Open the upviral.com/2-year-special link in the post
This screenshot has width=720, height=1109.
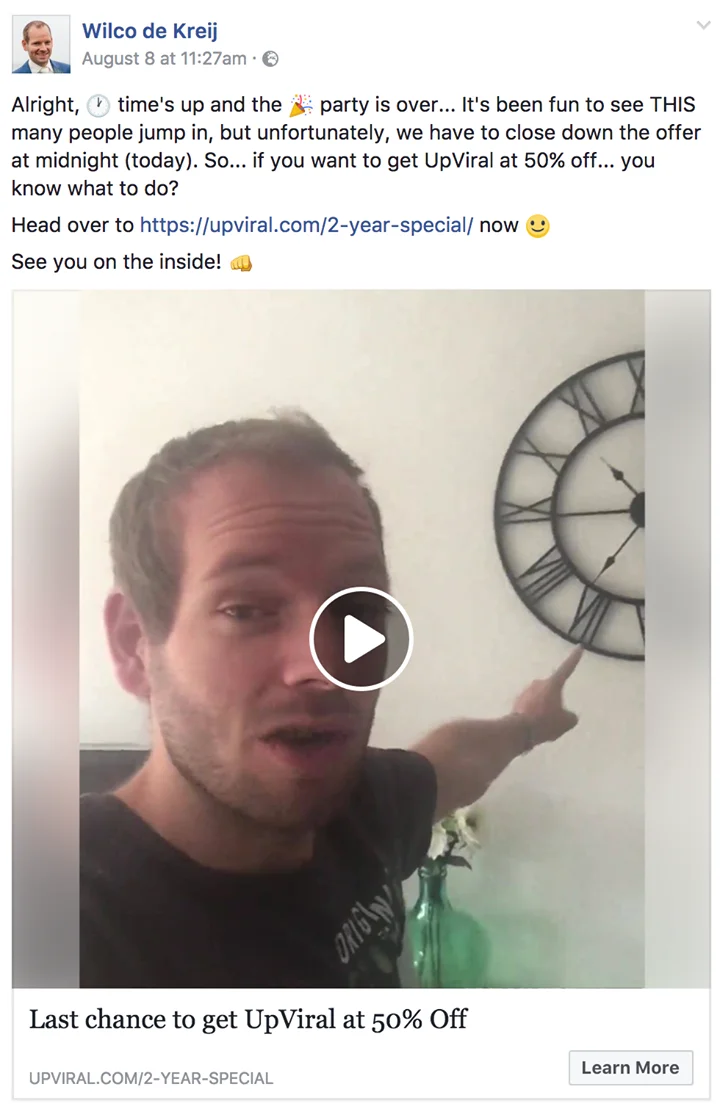(x=306, y=225)
